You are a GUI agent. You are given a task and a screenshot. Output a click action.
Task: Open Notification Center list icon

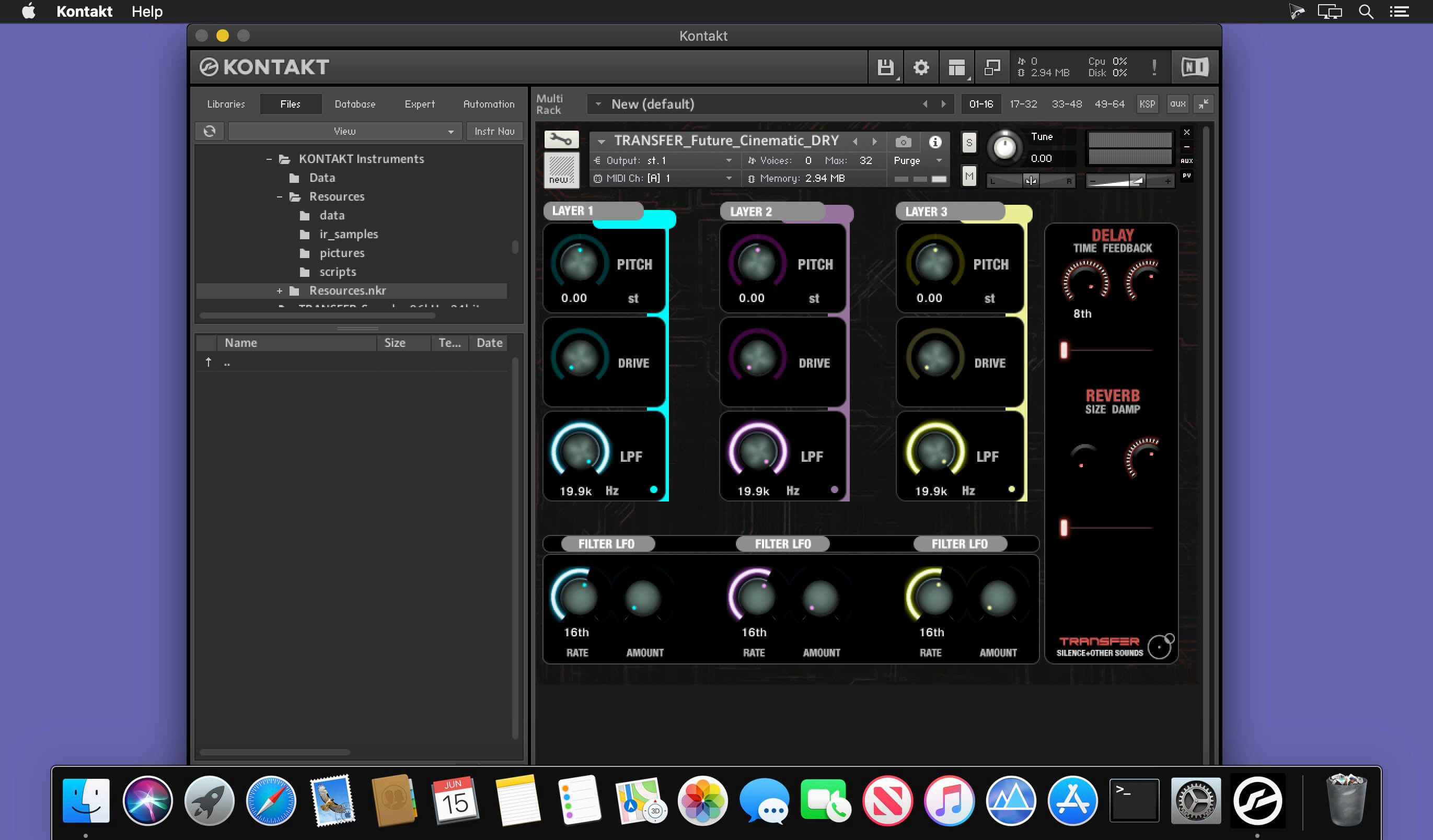[x=1399, y=11]
